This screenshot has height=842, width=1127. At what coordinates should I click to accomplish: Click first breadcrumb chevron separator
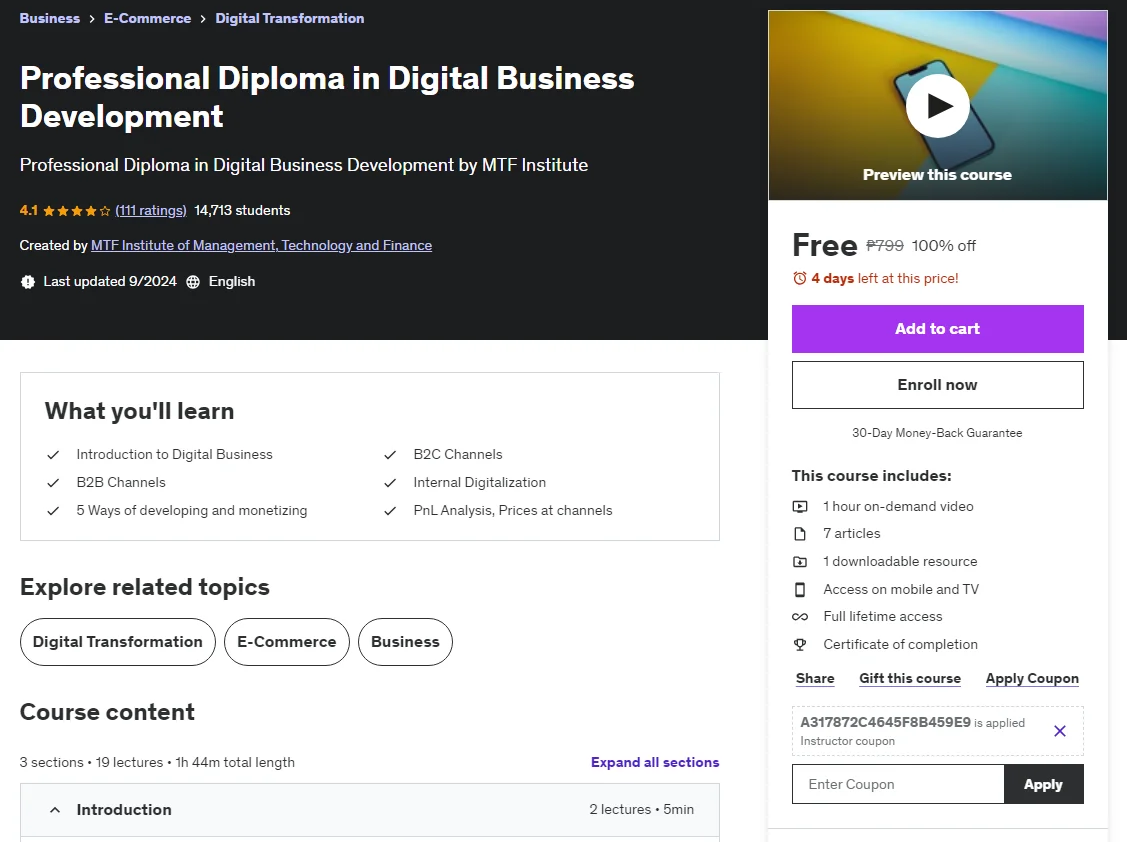(92, 19)
